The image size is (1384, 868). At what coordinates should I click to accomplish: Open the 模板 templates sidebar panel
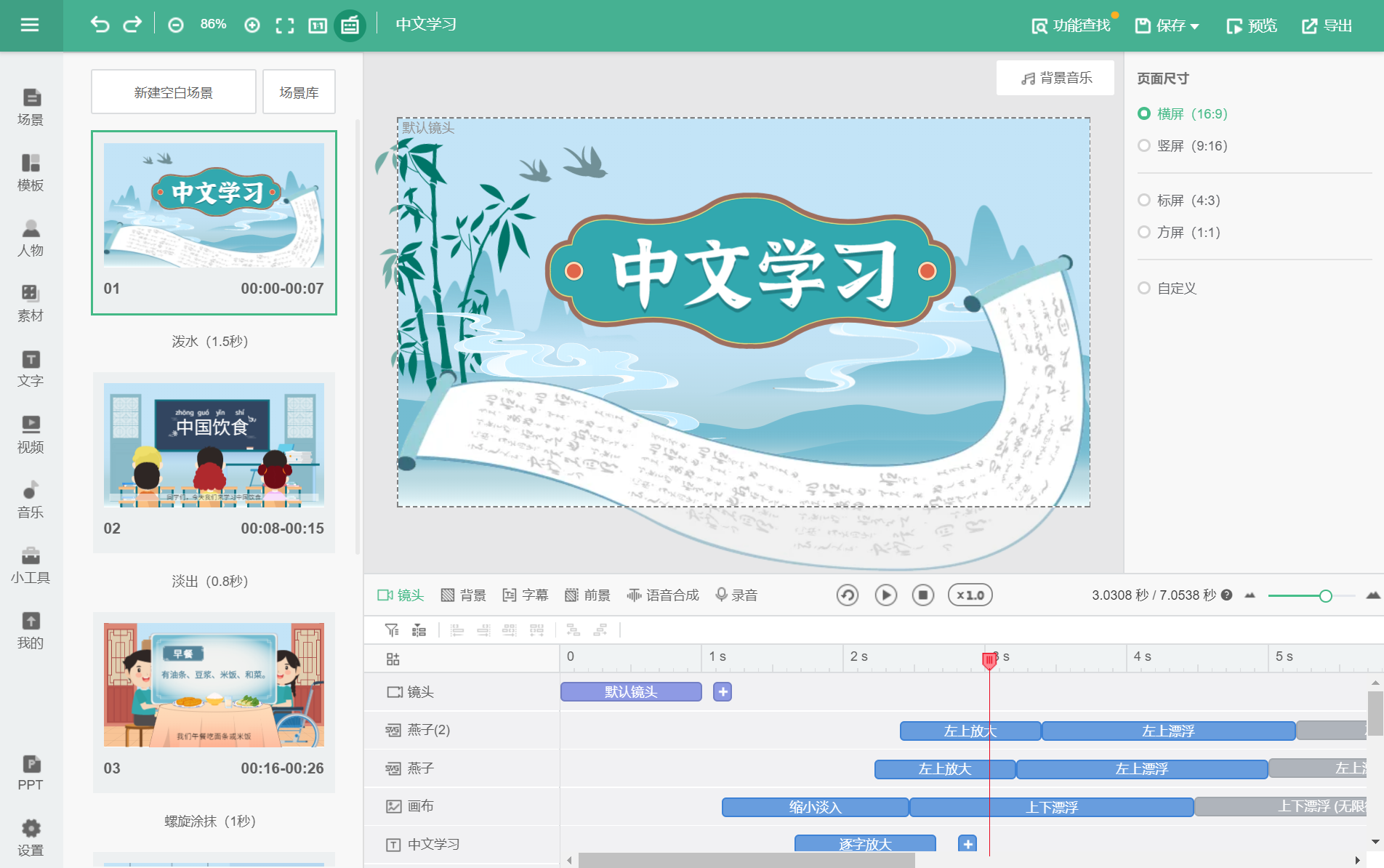(x=31, y=172)
